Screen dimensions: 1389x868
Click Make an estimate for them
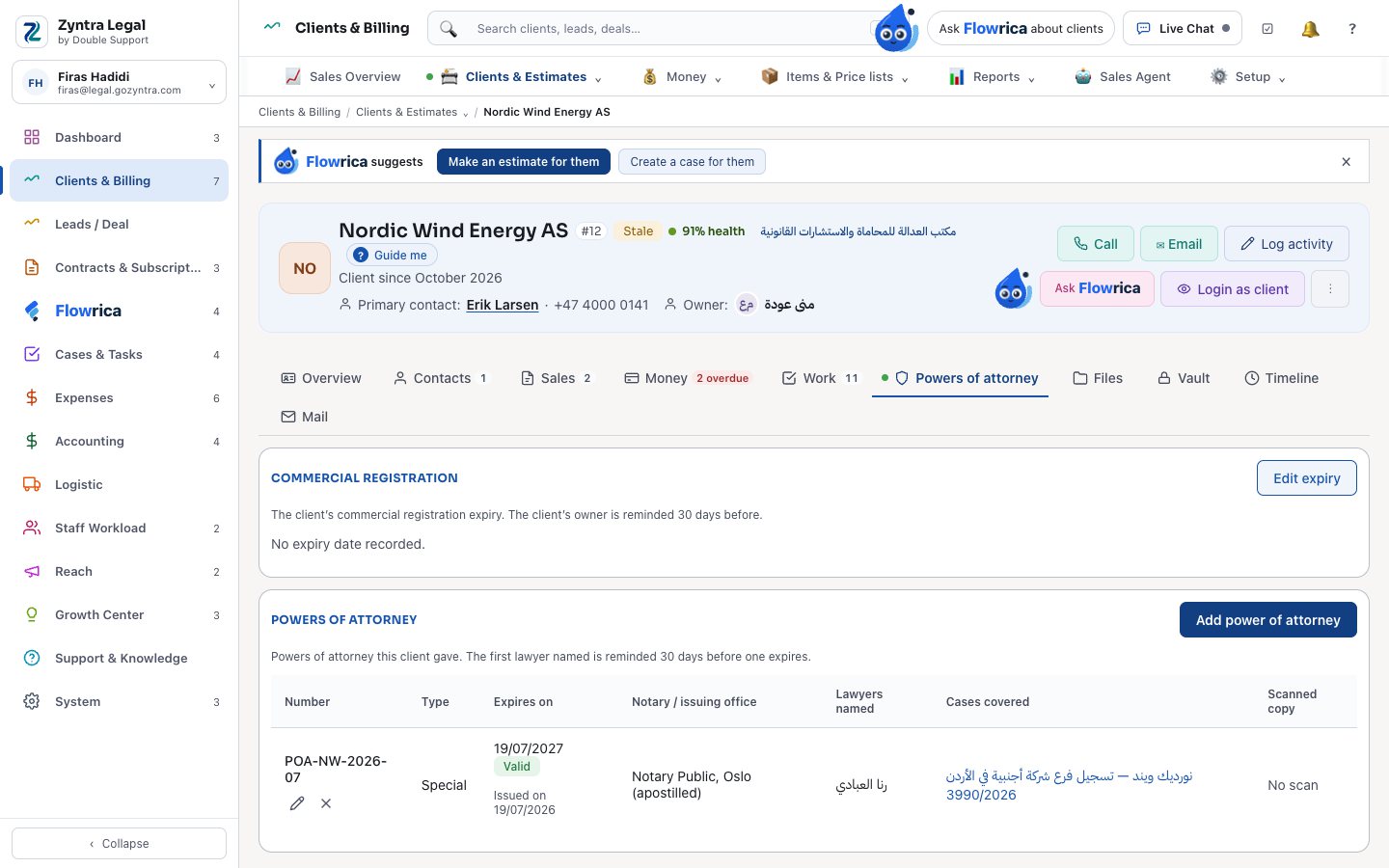click(524, 162)
